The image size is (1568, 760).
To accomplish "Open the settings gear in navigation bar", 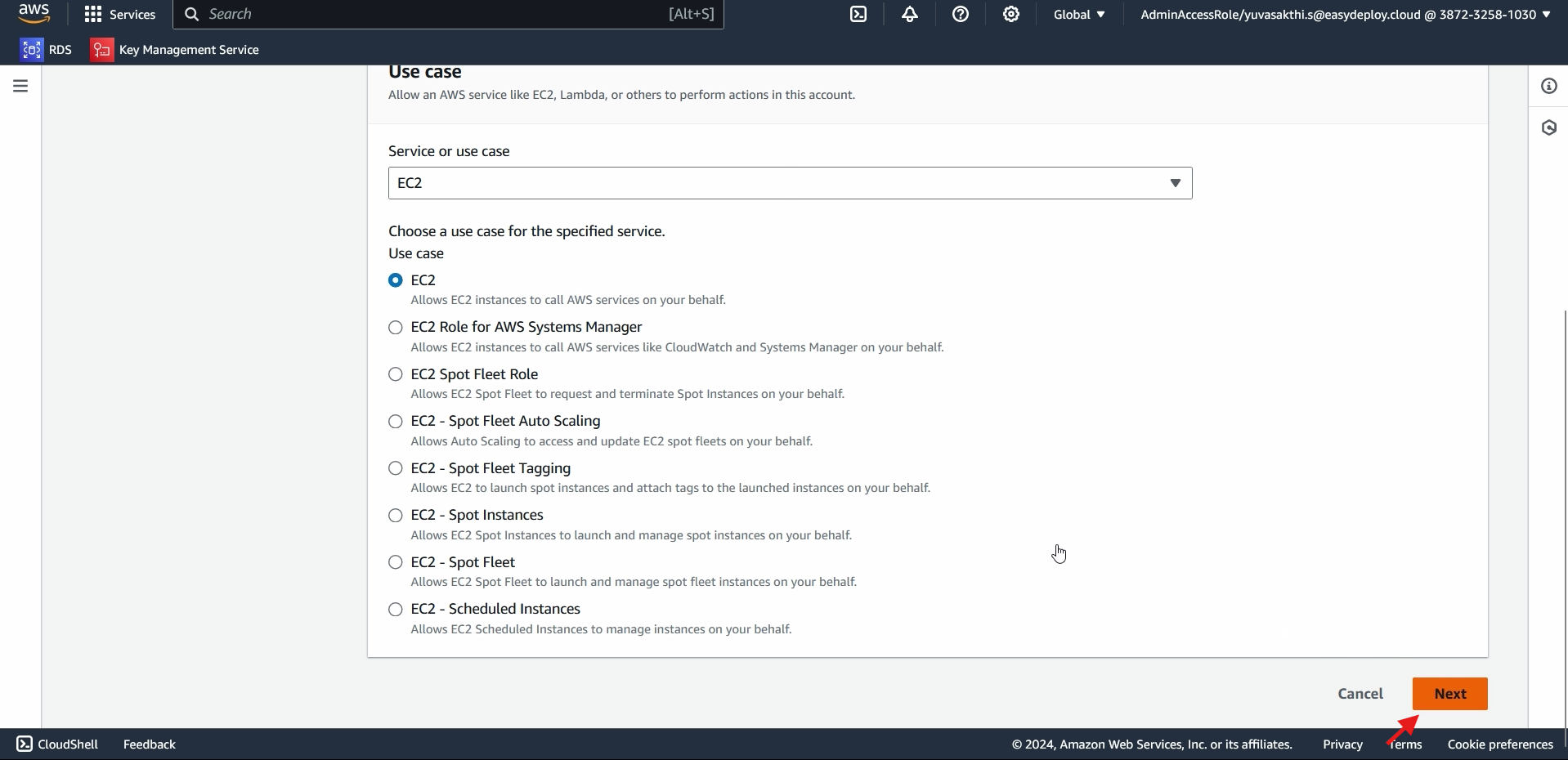I will (1011, 15).
